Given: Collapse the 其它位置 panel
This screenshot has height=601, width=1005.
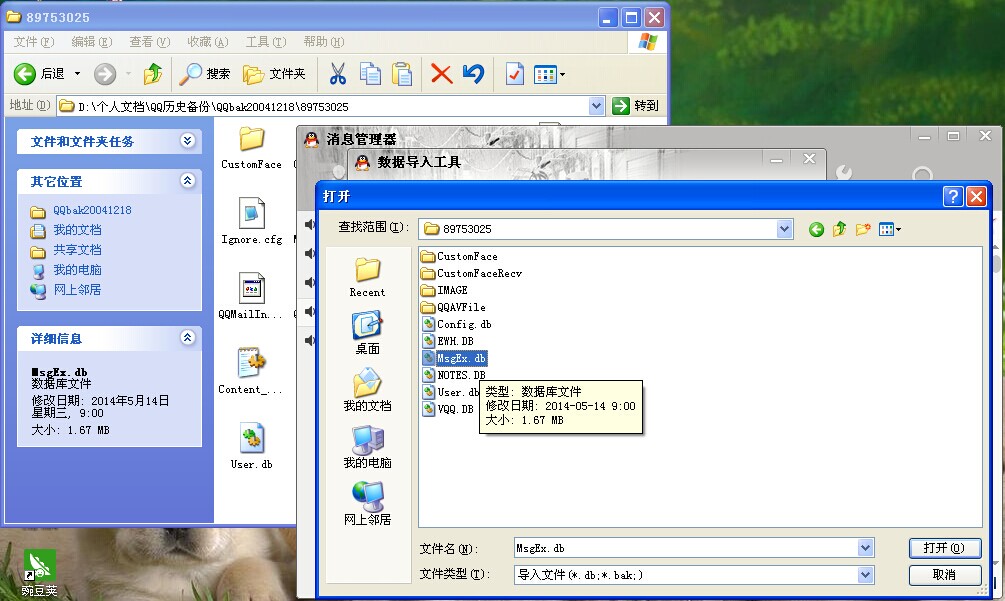Looking at the screenshot, I should point(187,181).
